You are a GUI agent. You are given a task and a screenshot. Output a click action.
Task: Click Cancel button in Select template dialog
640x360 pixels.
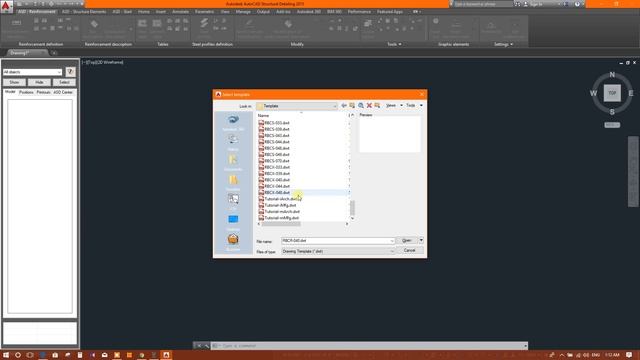(410, 251)
